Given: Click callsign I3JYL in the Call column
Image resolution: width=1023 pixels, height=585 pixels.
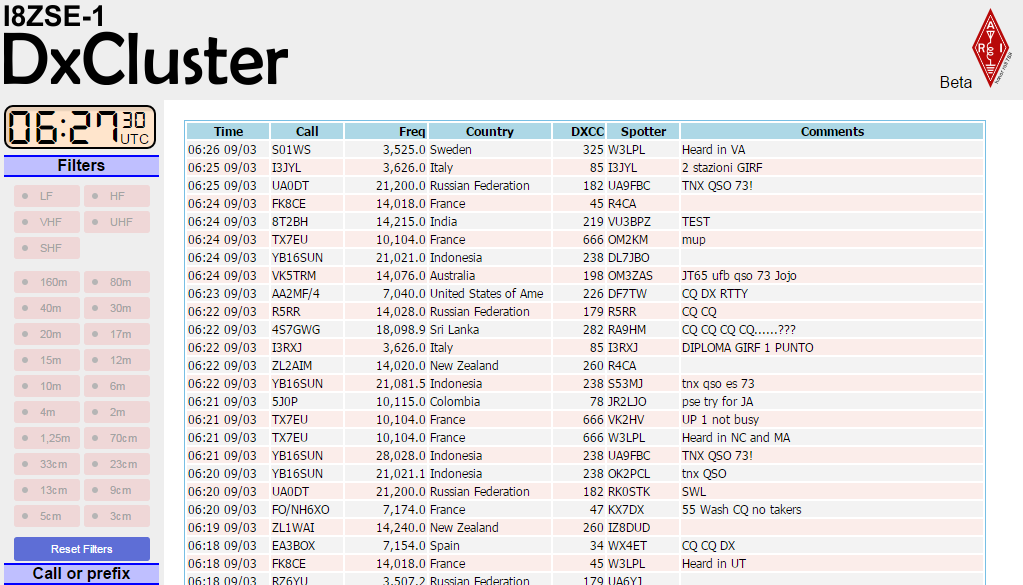Looking at the screenshot, I should [286, 168].
